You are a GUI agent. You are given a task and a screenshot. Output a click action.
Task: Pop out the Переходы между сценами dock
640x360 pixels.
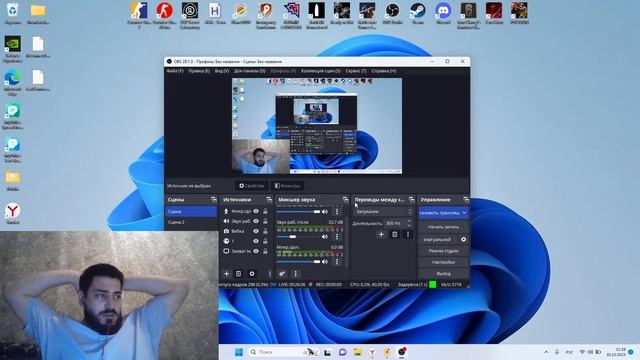pos(411,200)
